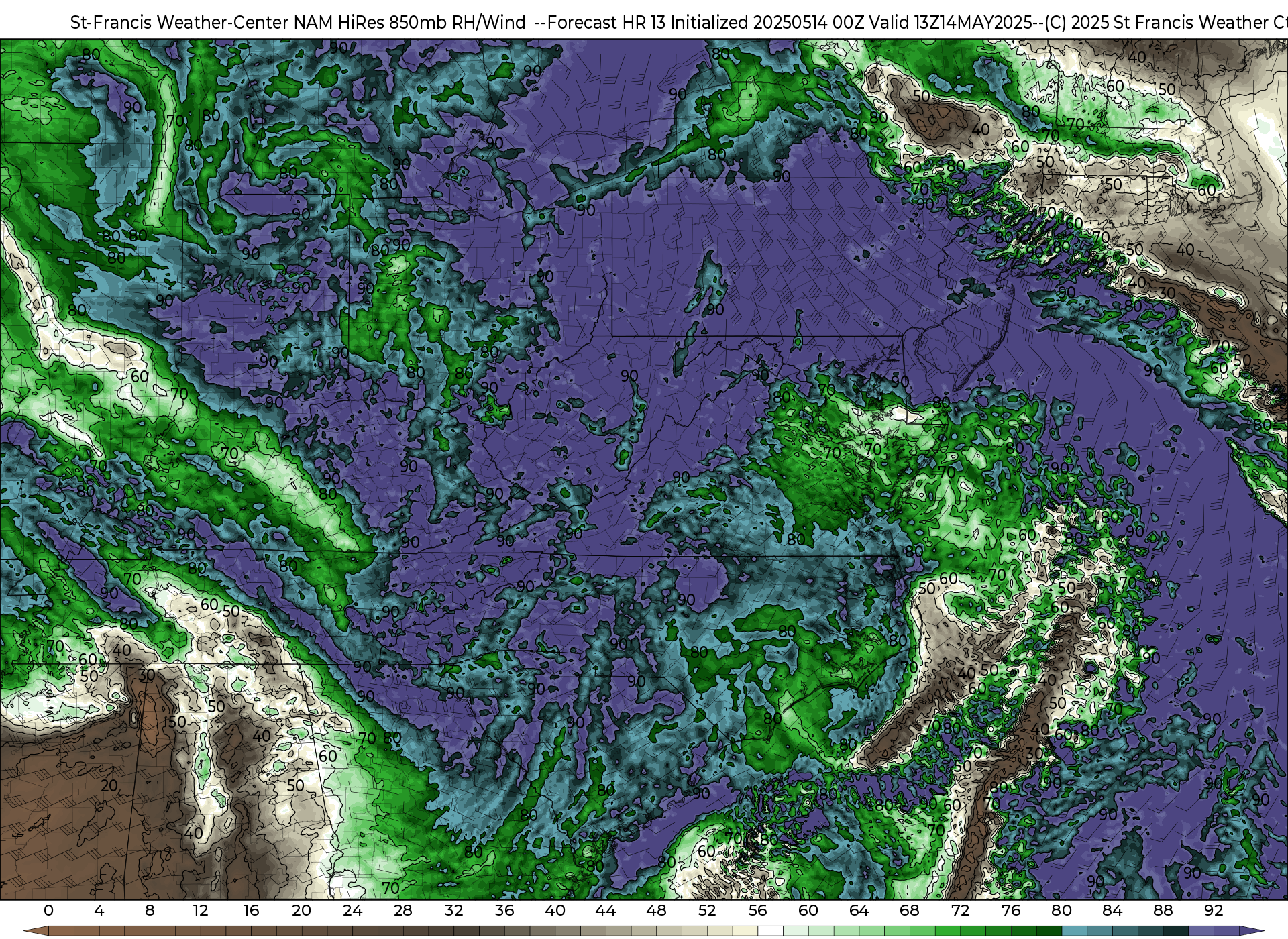This screenshot has width=1288, height=939.
Task: Click the Initialized 20250514 00Z text
Action: coord(768,23)
